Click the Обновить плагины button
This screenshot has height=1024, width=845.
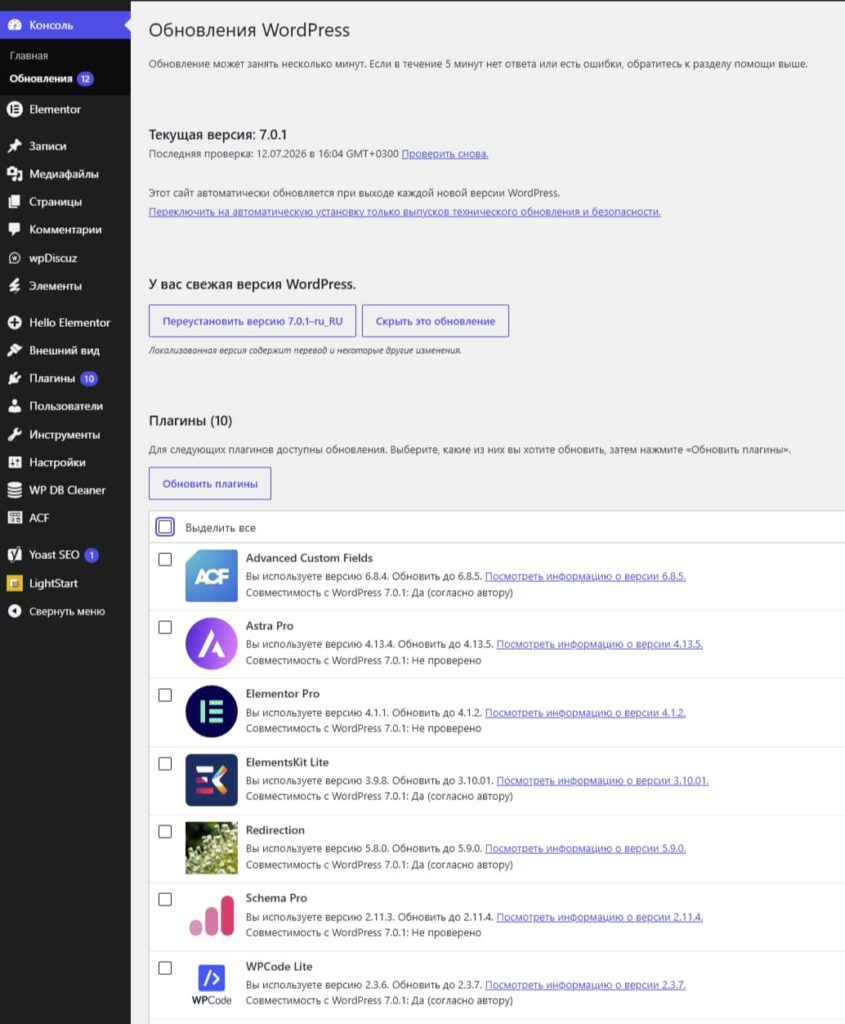click(x=210, y=483)
